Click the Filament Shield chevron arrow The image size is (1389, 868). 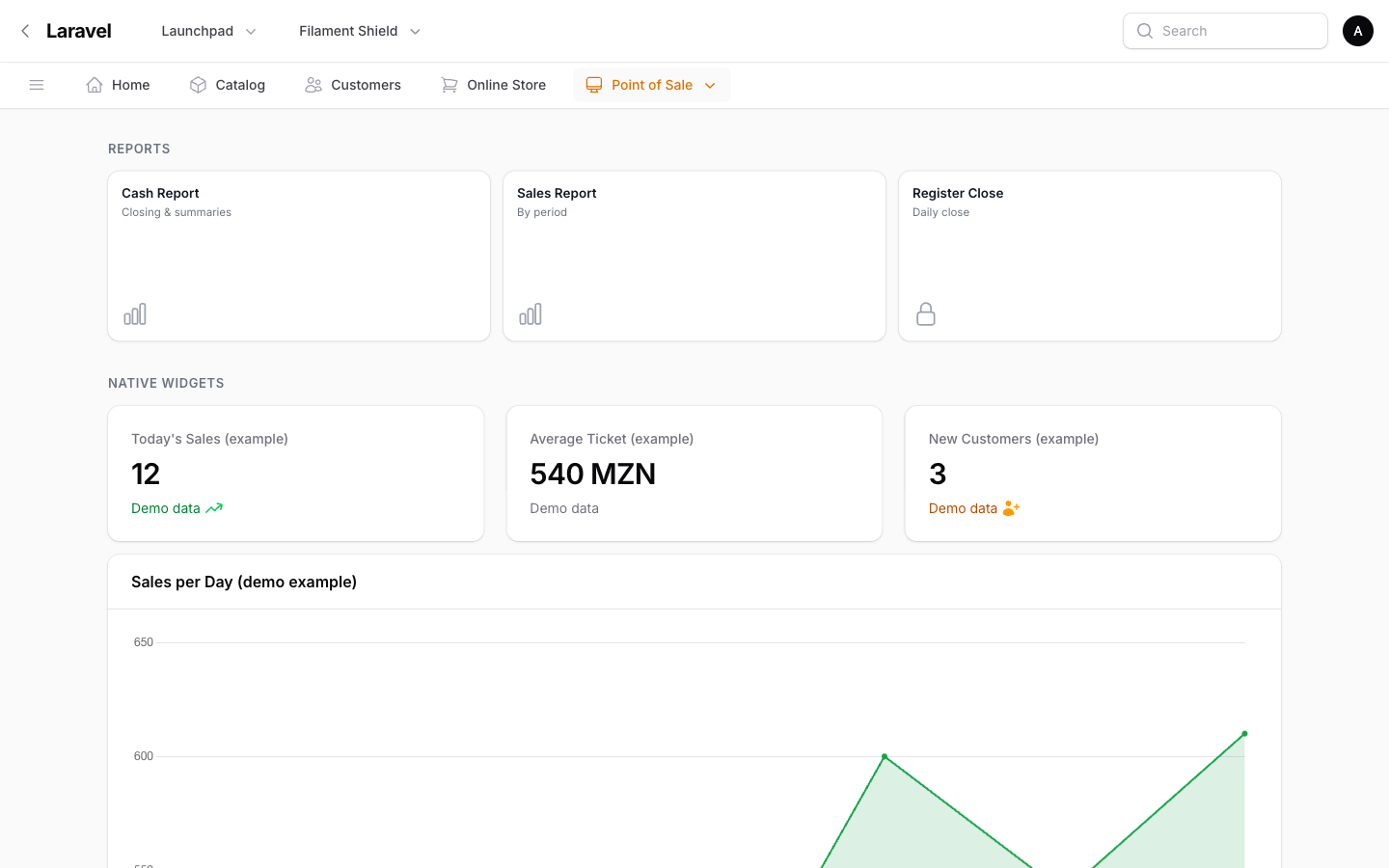[x=415, y=32]
